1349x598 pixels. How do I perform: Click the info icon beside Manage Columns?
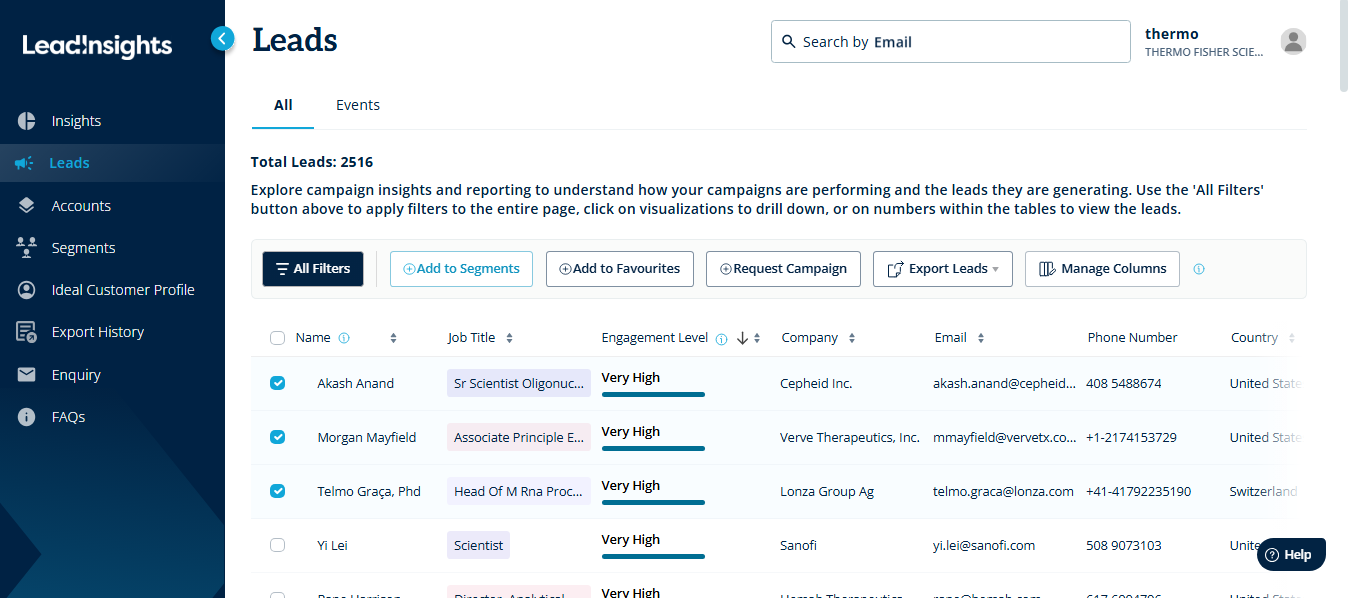1199,269
